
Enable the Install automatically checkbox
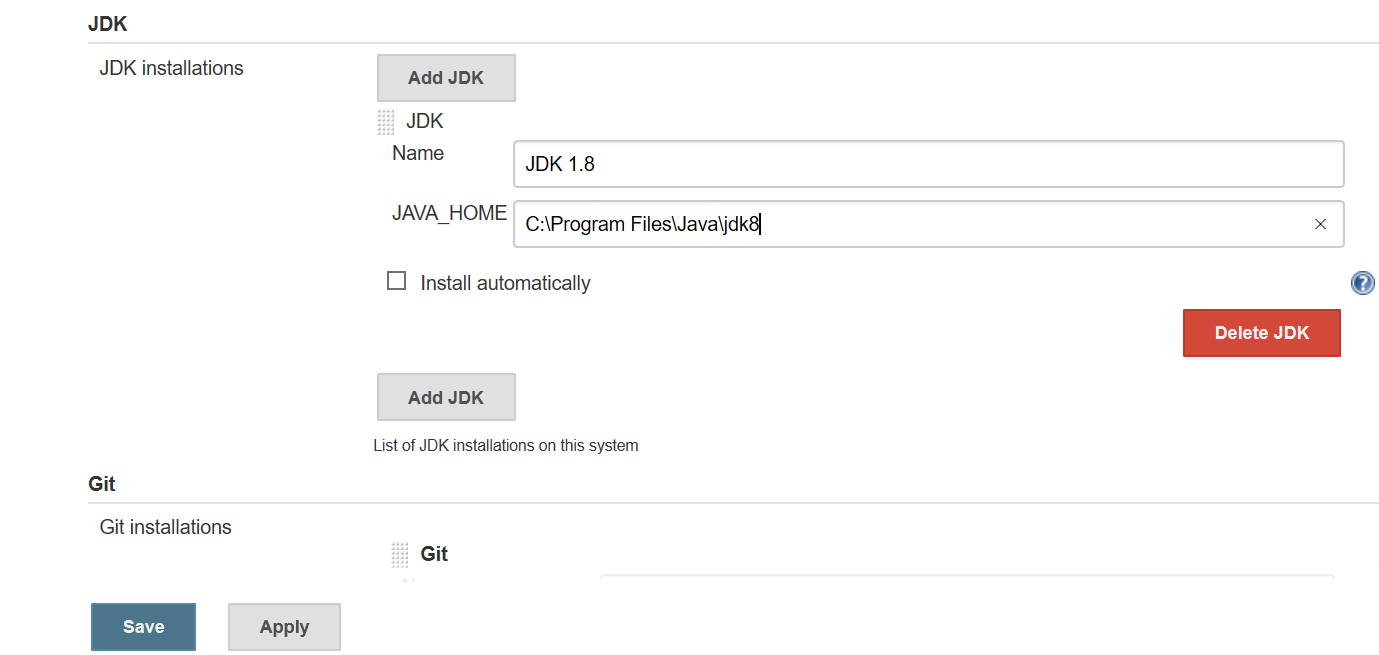pyautogui.click(x=397, y=281)
